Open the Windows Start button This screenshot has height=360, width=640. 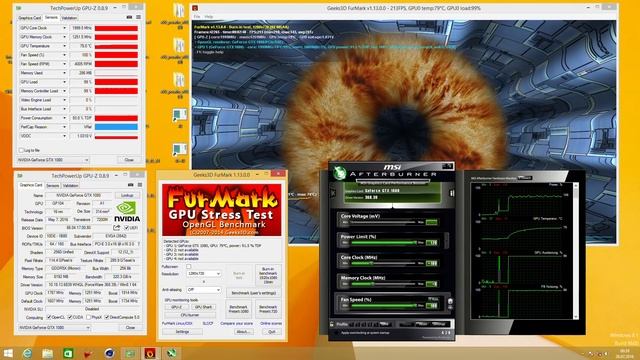pyautogui.click(x=8, y=353)
